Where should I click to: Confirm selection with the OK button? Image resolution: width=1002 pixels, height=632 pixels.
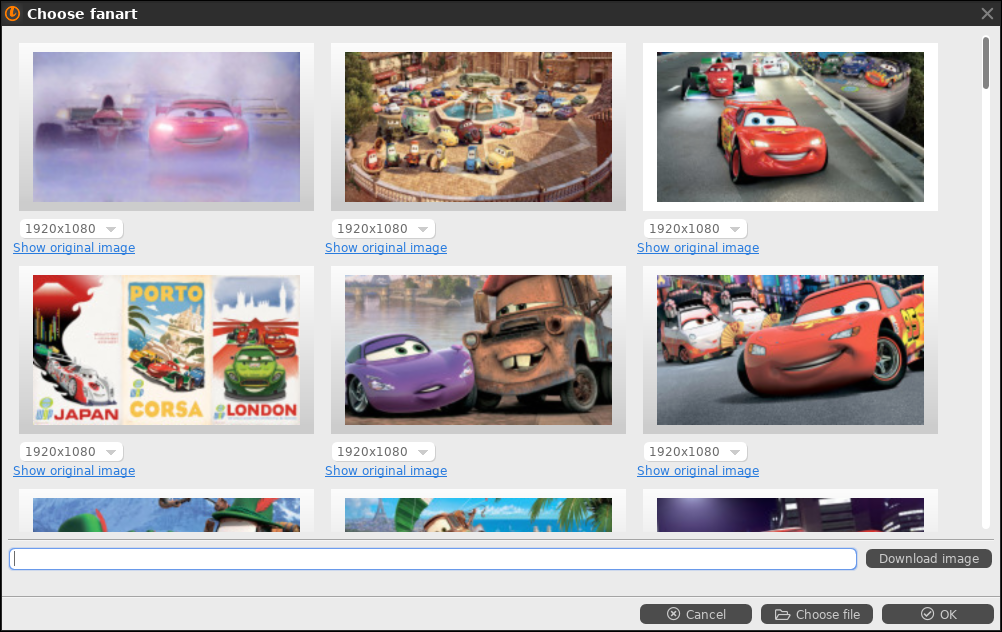938,614
